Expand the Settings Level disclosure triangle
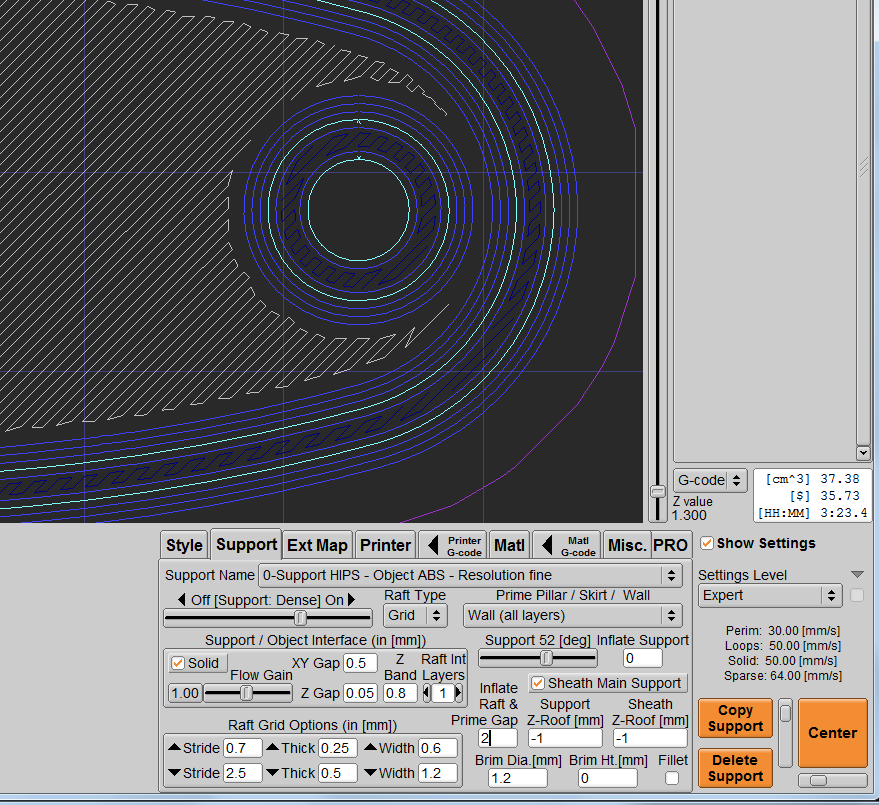 pos(857,574)
